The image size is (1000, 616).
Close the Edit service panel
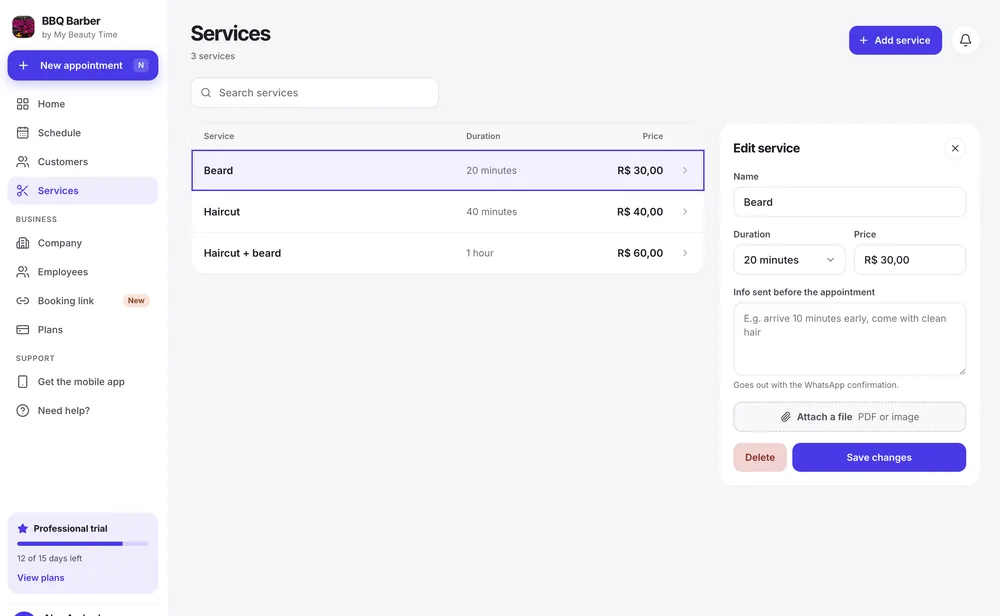pos(955,148)
